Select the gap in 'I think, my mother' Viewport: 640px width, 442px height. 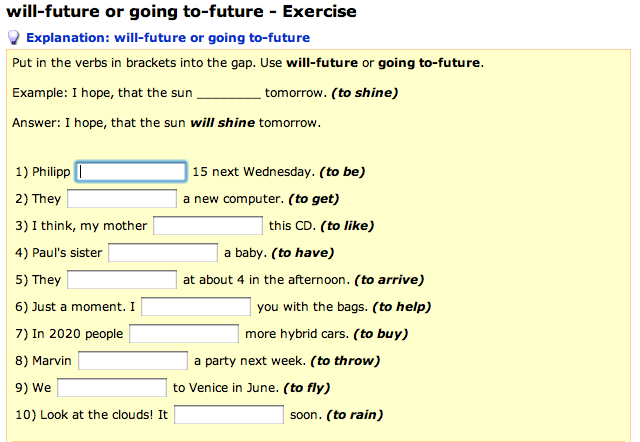tap(208, 226)
